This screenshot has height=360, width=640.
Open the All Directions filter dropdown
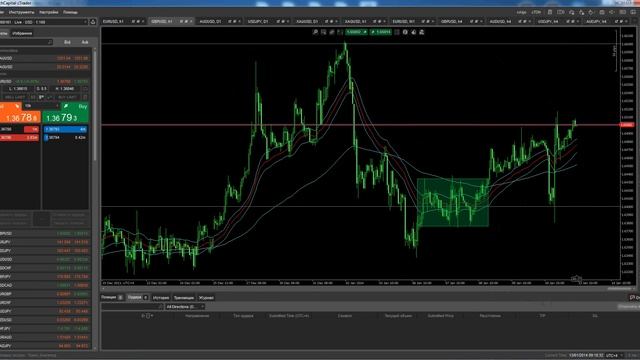point(185,307)
